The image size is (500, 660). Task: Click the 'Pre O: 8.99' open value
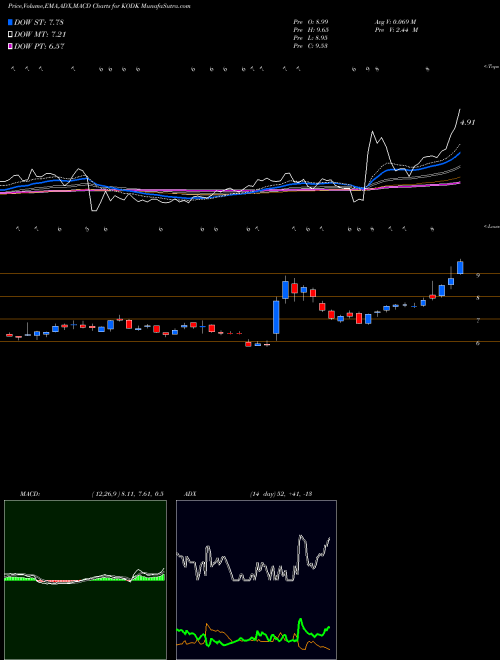point(311,22)
